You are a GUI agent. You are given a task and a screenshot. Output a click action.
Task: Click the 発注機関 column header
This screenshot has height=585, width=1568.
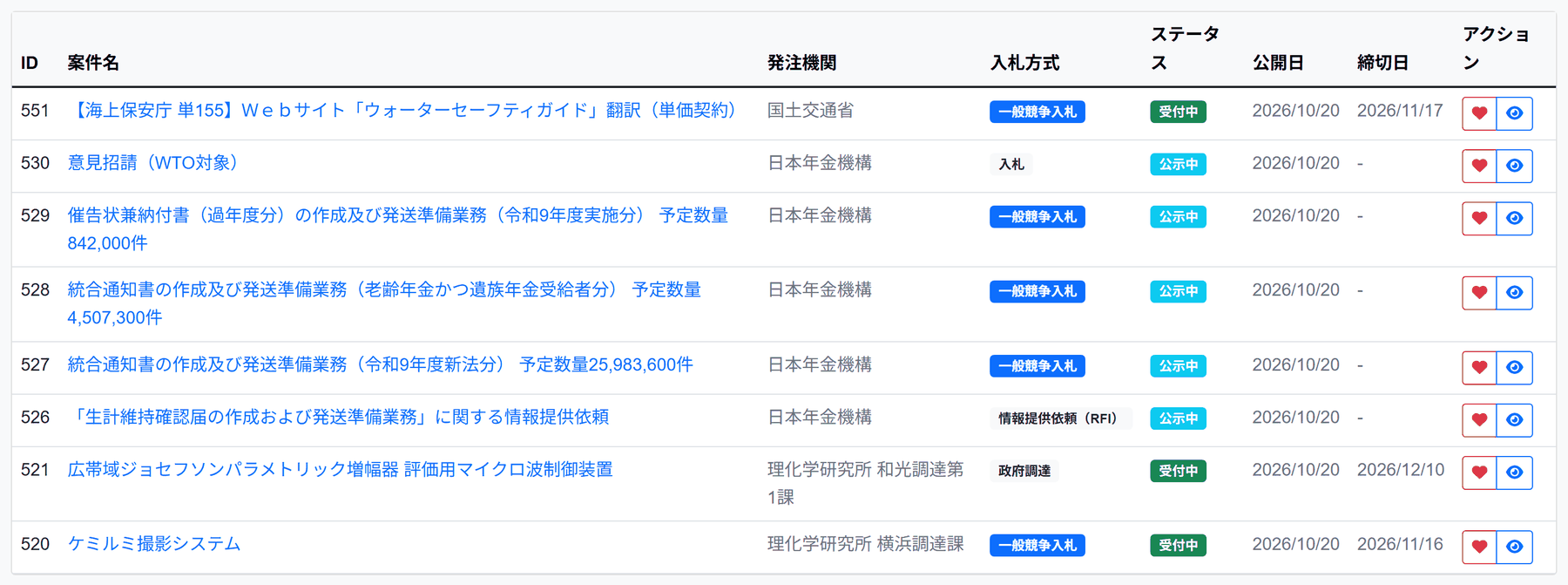click(x=801, y=63)
